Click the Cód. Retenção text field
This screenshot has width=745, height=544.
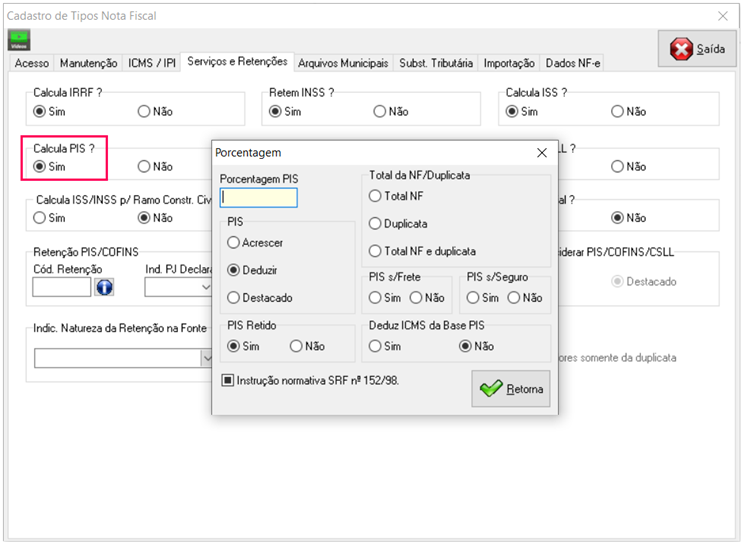click(x=61, y=288)
